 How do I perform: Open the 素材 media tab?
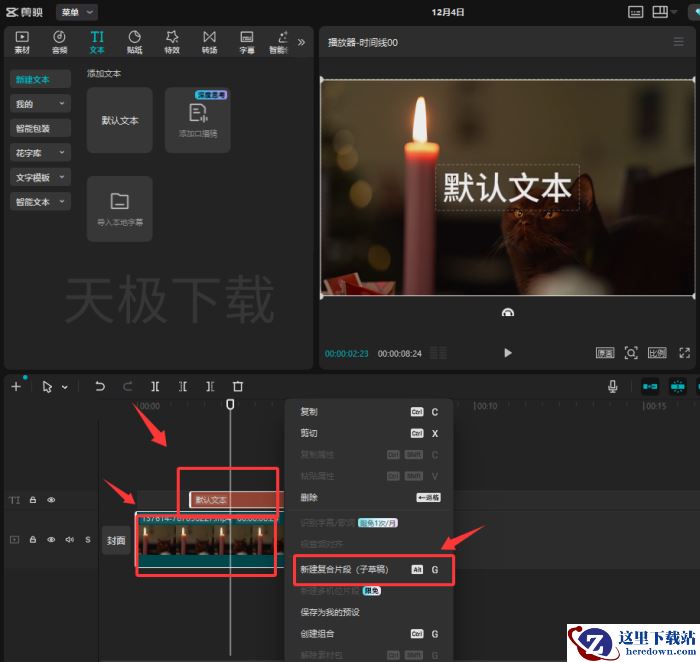point(22,42)
